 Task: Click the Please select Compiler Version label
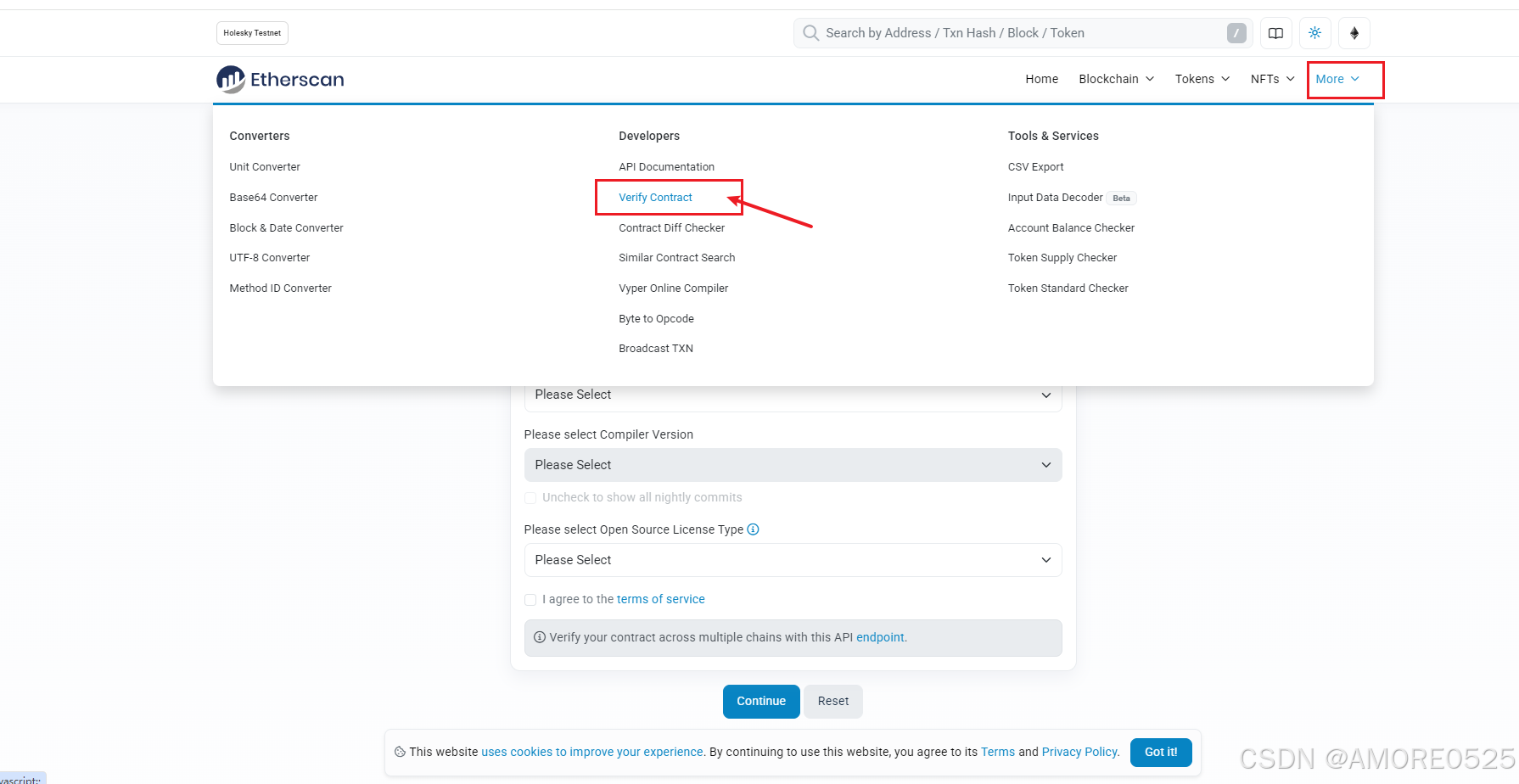(608, 434)
